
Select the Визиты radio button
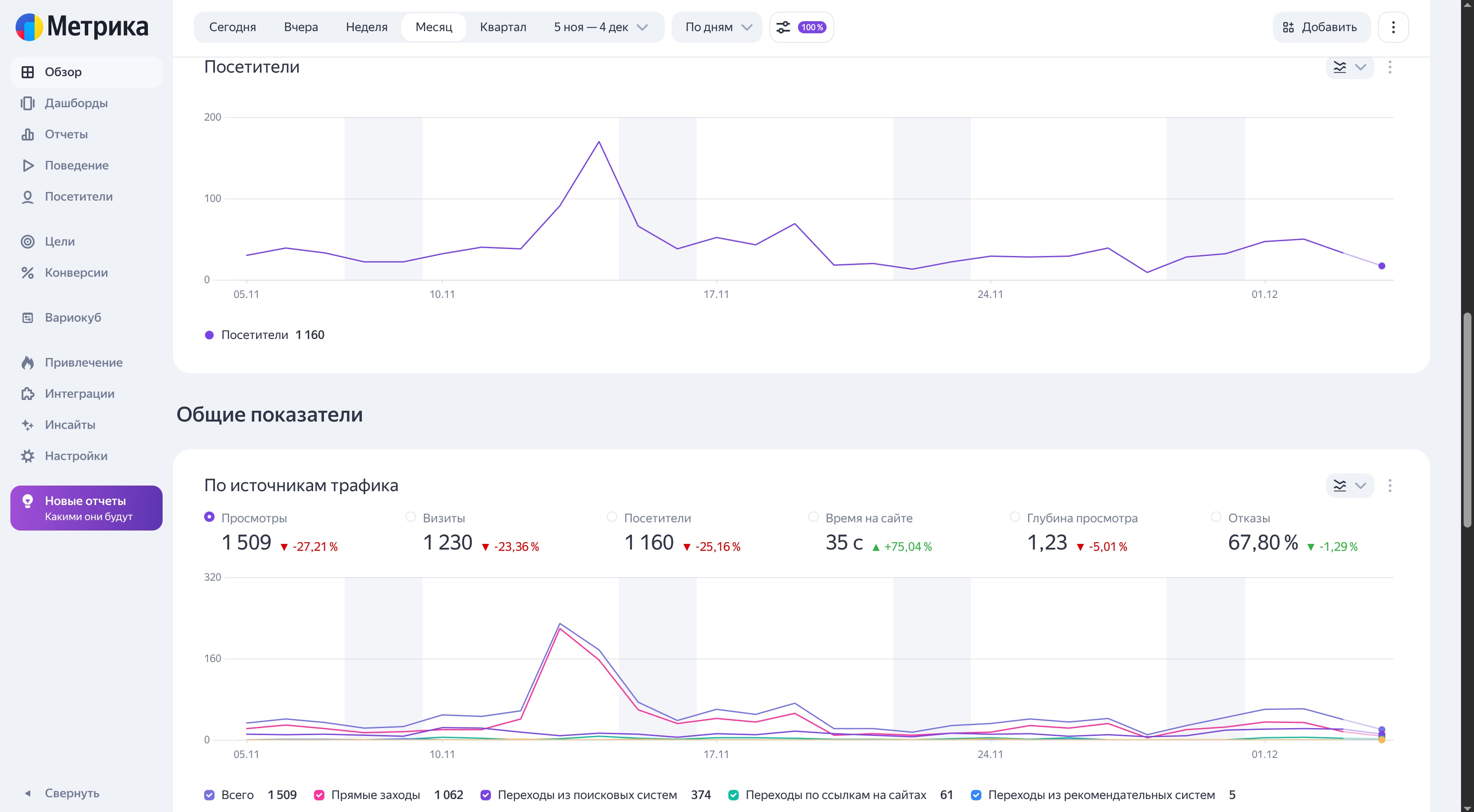pos(410,517)
